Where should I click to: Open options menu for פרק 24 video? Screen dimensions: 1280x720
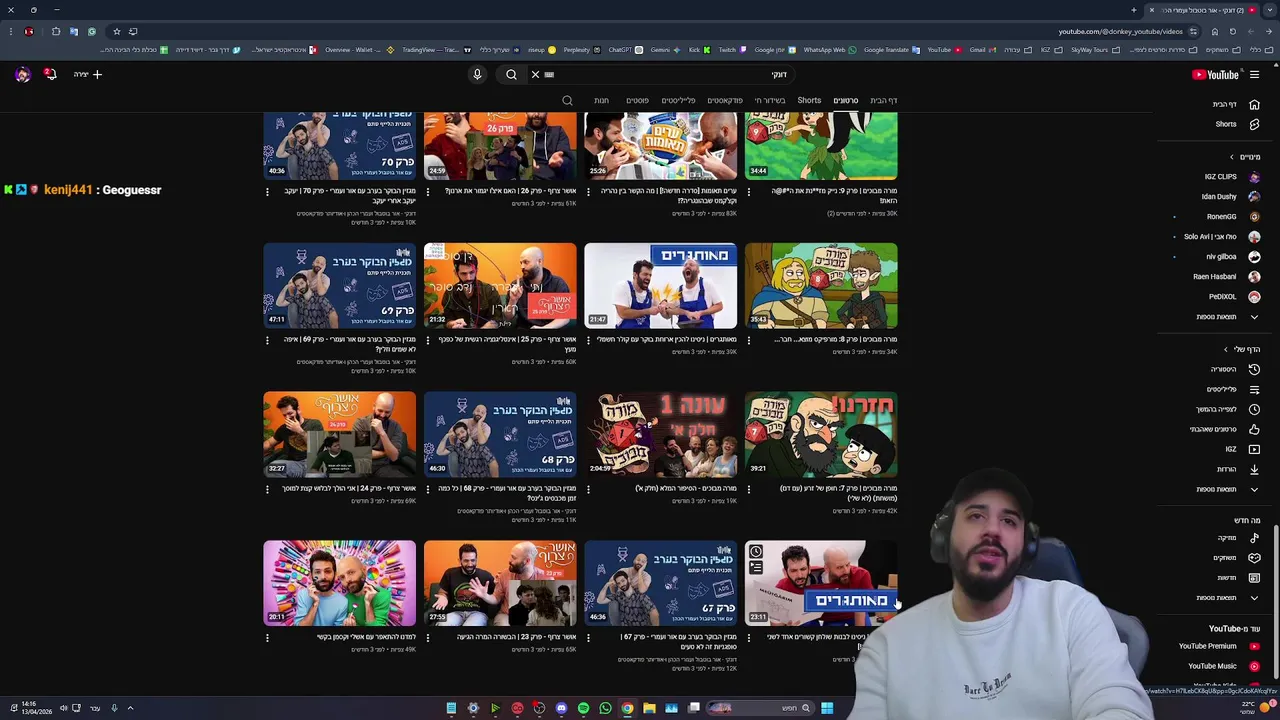pos(267,489)
